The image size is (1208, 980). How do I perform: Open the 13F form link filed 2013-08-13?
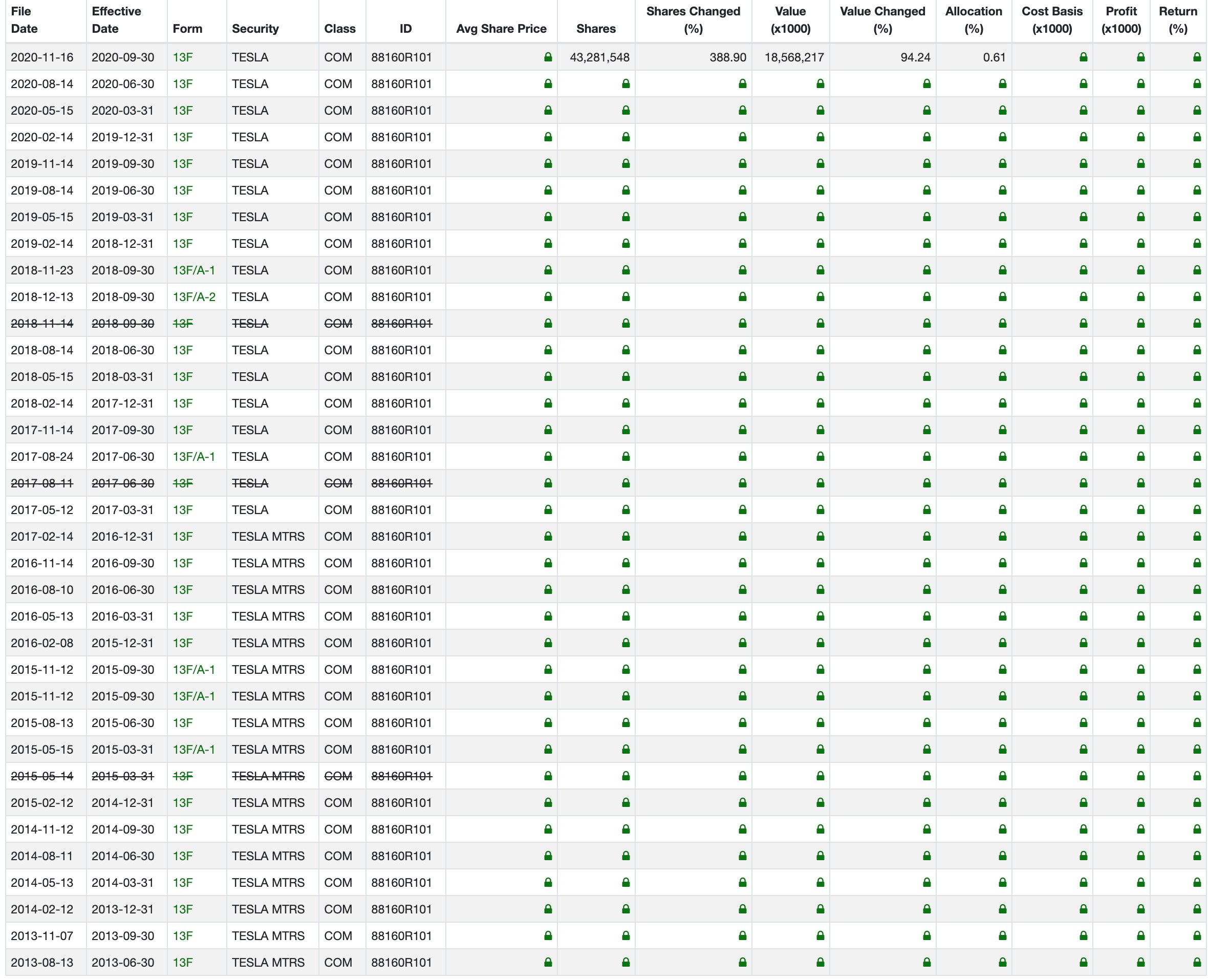[x=182, y=963]
